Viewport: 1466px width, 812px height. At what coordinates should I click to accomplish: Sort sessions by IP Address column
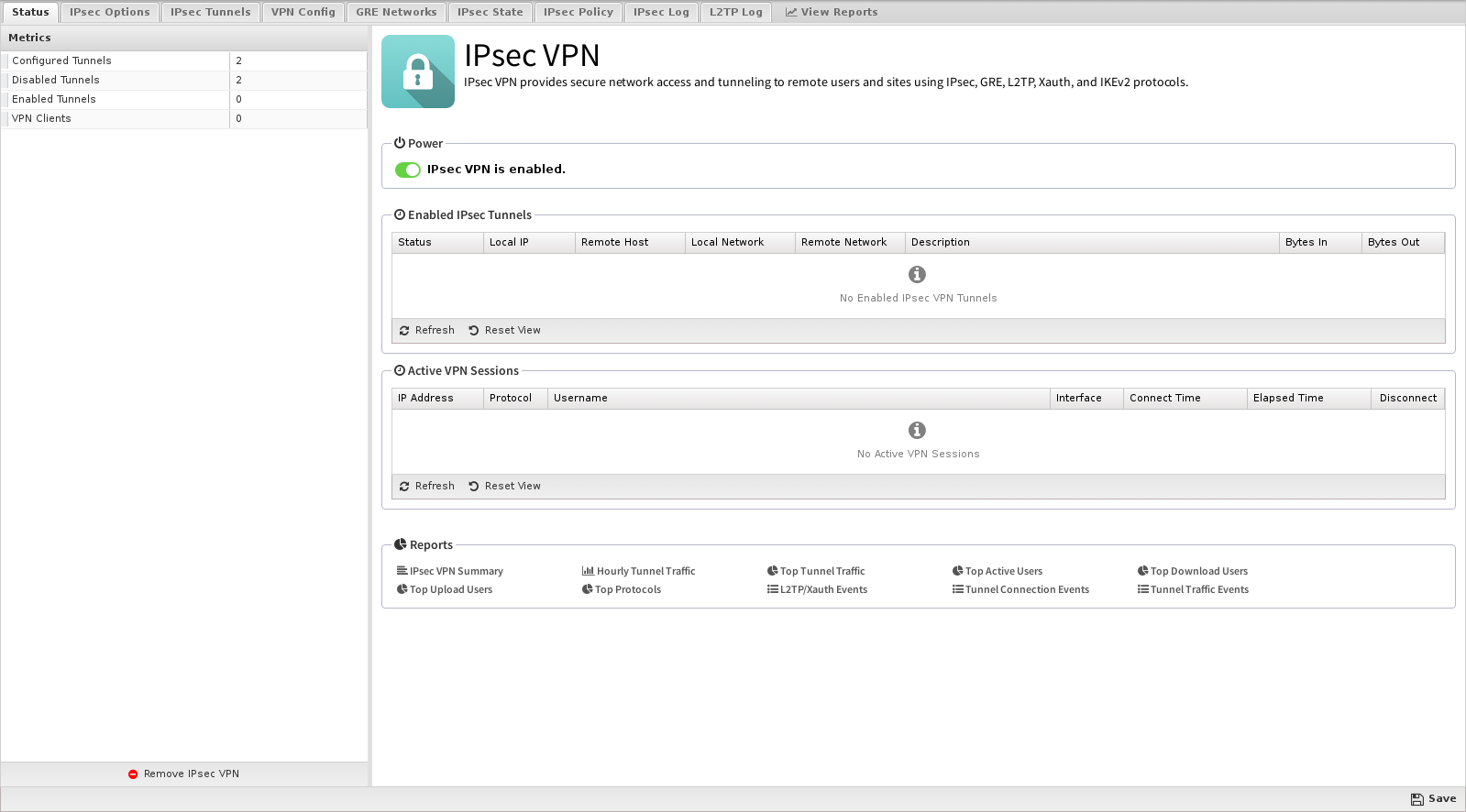(437, 399)
